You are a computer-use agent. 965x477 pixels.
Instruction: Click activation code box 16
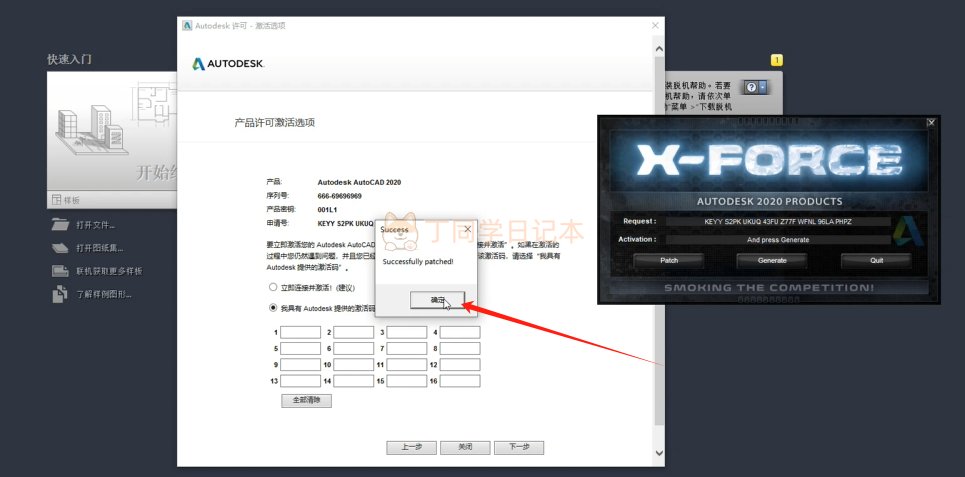(460, 381)
